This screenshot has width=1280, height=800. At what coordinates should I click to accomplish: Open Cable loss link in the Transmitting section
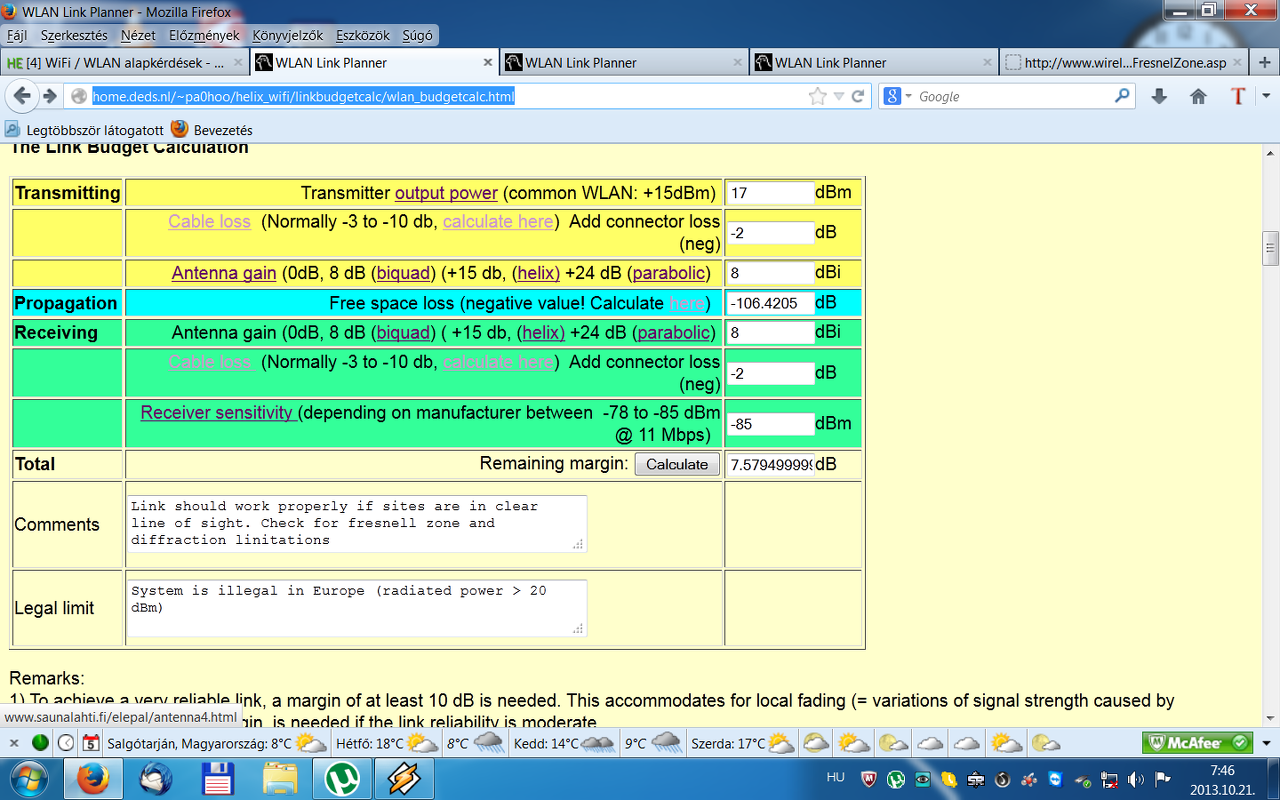tap(209, 221)
